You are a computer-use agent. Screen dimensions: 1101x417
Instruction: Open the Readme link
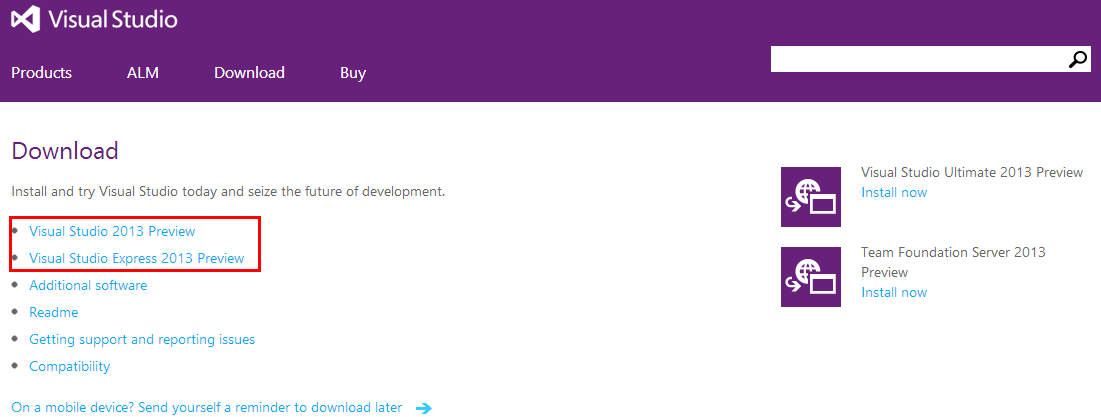[53, 312]
